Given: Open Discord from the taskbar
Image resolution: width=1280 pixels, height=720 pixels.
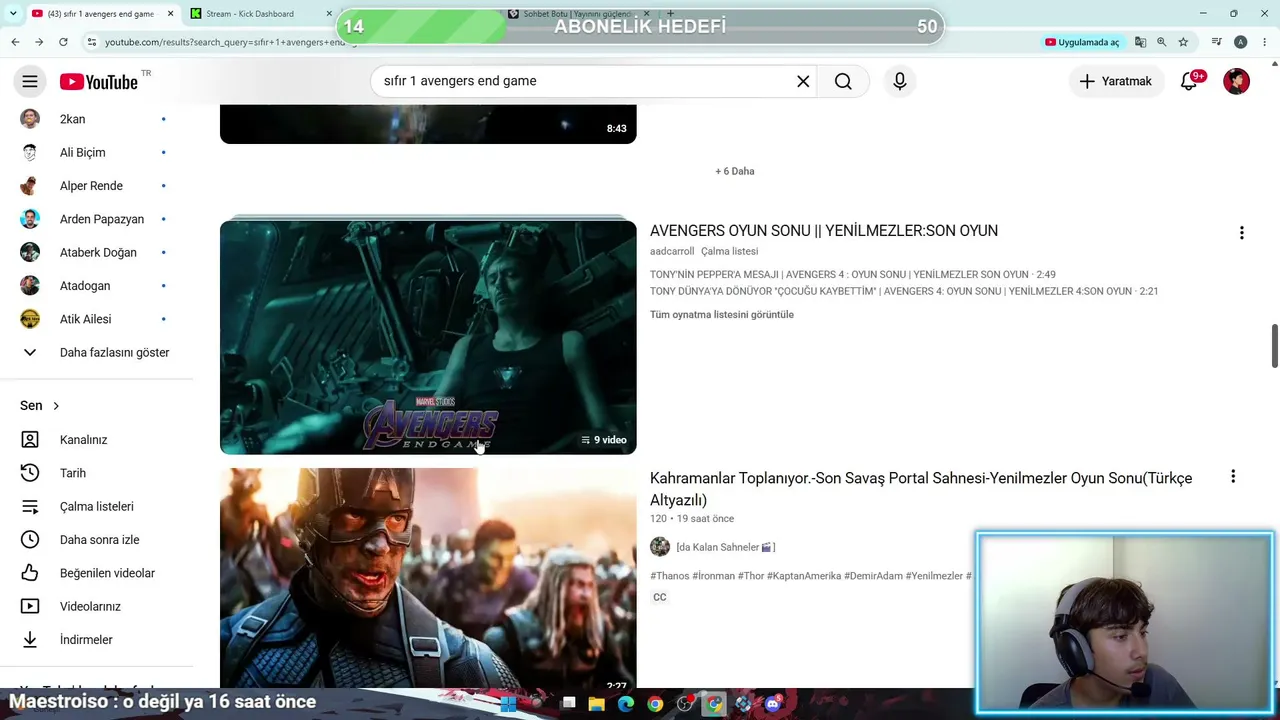Looking at the screenshot, I should pyautogui.click(x=772, y=704).
